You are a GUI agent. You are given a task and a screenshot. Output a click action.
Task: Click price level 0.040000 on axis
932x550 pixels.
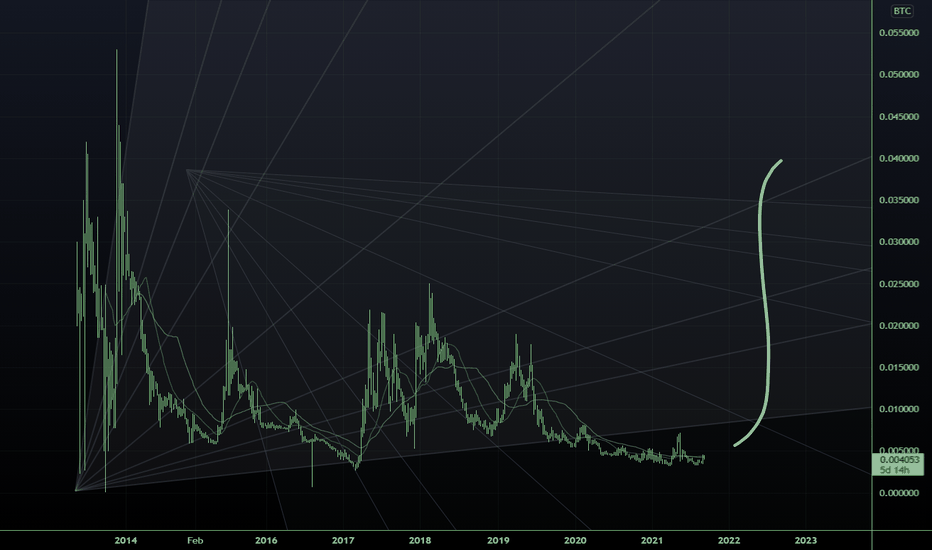pyautogui.click(x=899, y=158)
